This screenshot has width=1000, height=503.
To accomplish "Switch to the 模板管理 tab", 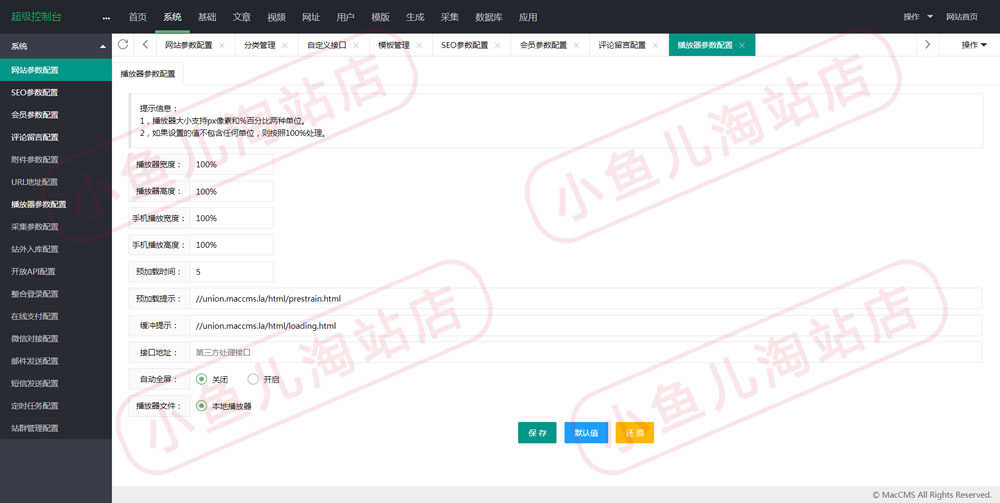I will [393, 45].
